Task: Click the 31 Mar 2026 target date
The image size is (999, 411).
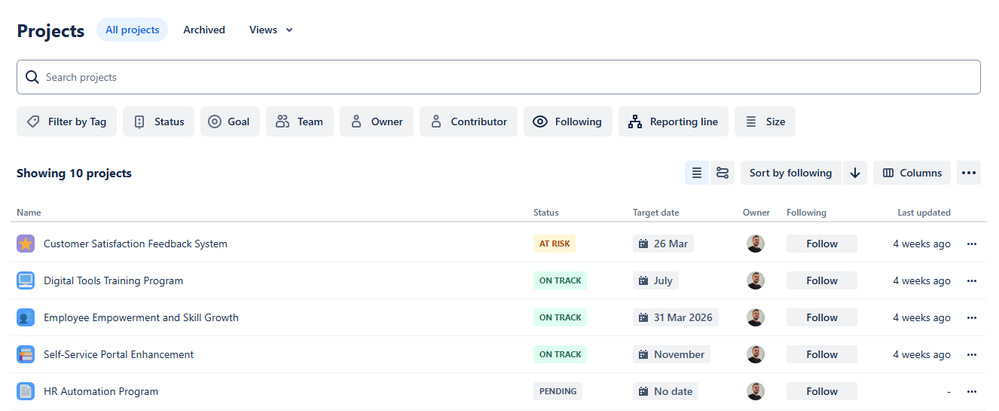Action: [675, 317]
